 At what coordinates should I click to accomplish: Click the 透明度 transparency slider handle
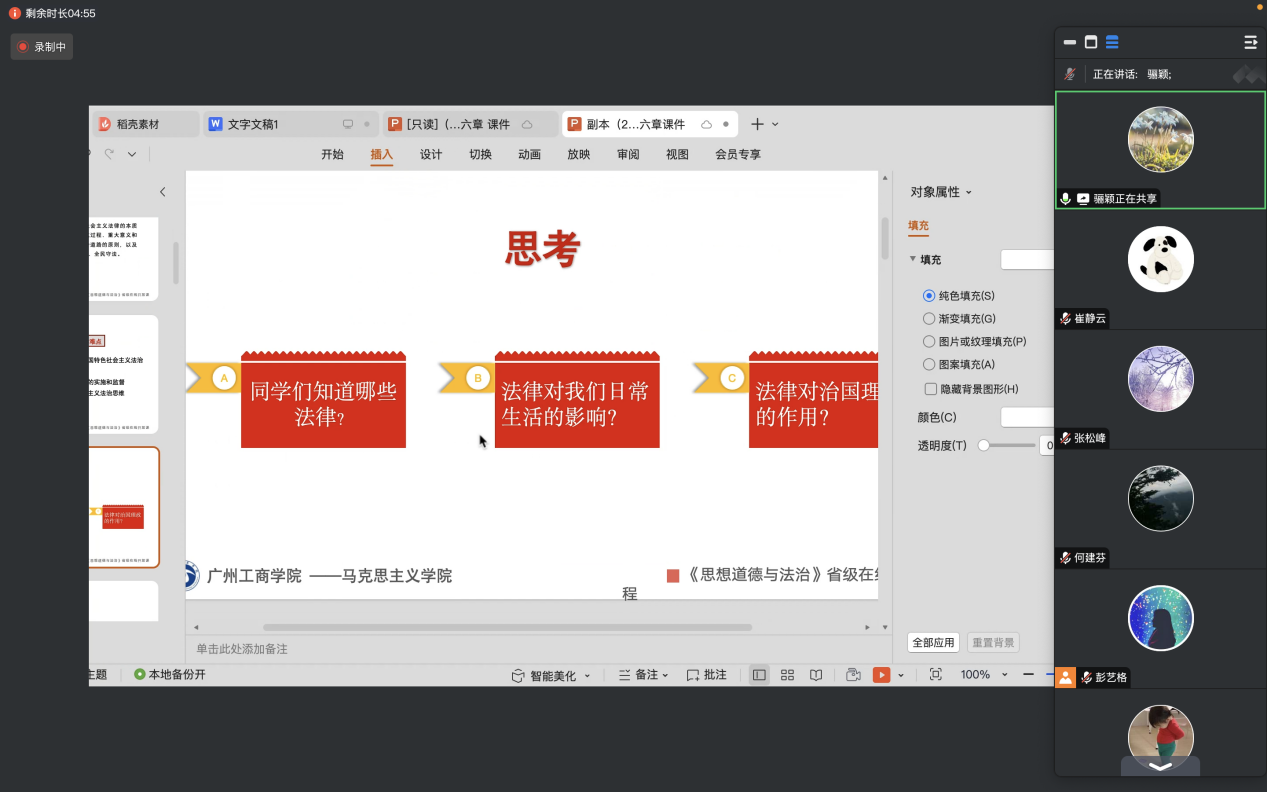pos(984,445)
